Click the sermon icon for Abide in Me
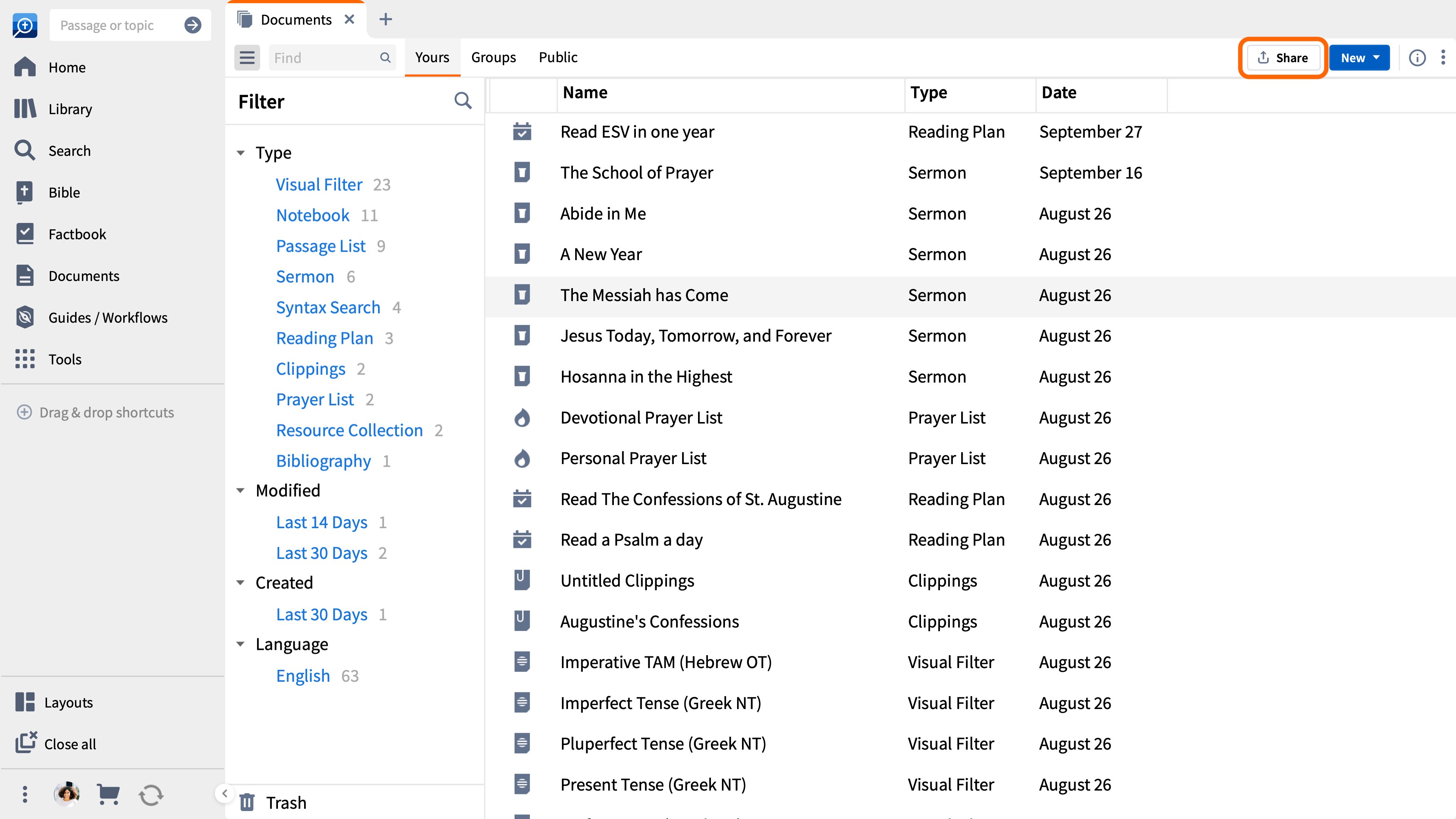The width and height of the screenshot is (1456, 819). click(522, 213)
